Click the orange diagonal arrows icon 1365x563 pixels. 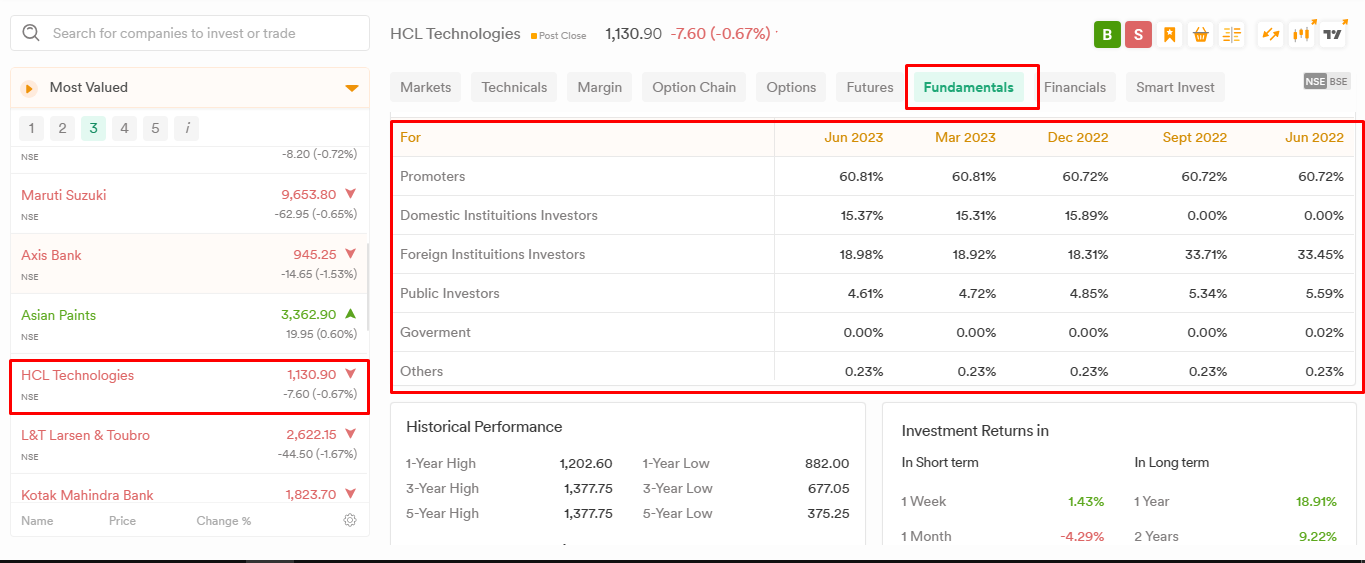[x=1271, y=35]
